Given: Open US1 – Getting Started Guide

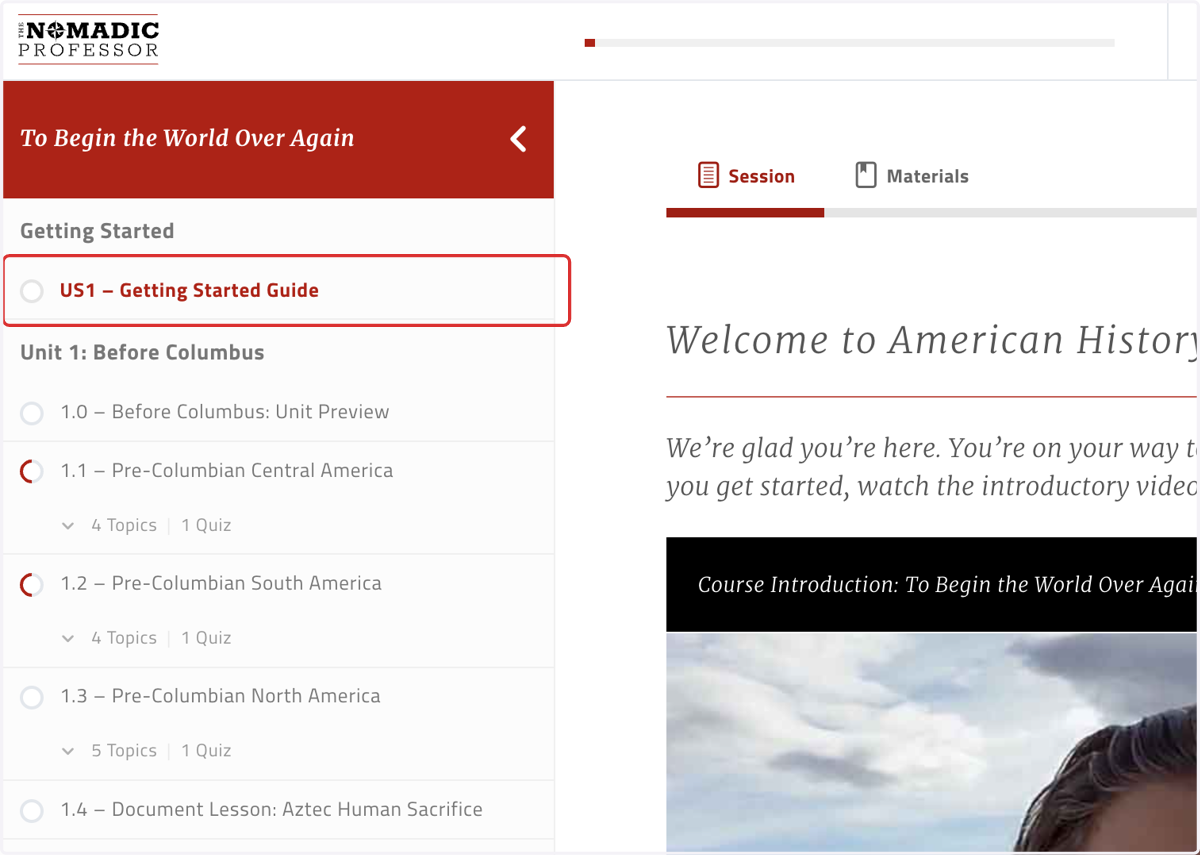Looking at the screenshot, I should tap(189, 291).
